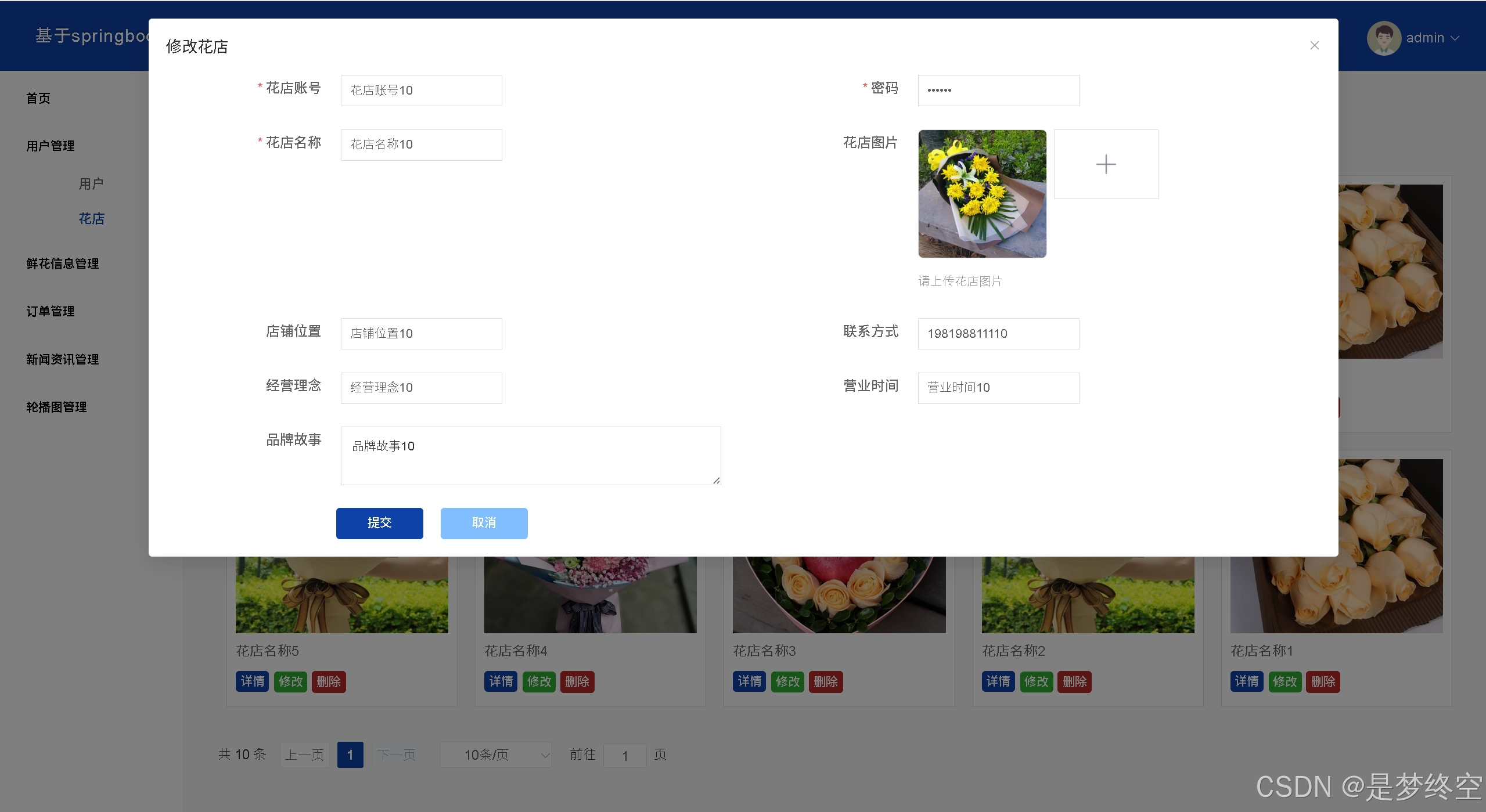Click the 提交 submit button

[x=379, y=523]
